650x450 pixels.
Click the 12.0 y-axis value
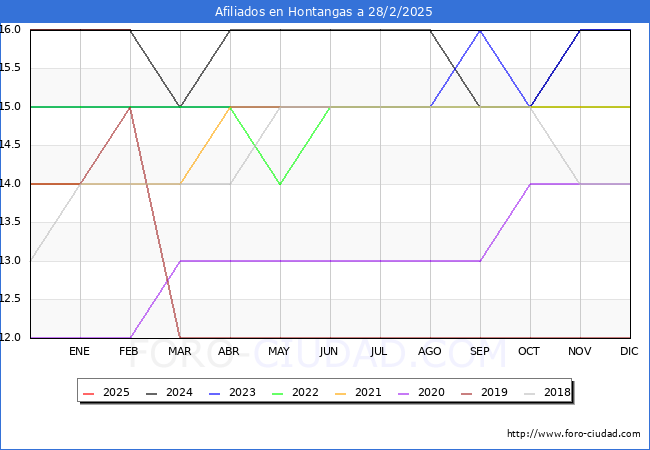pyautogui.click(x=10, y=337)
